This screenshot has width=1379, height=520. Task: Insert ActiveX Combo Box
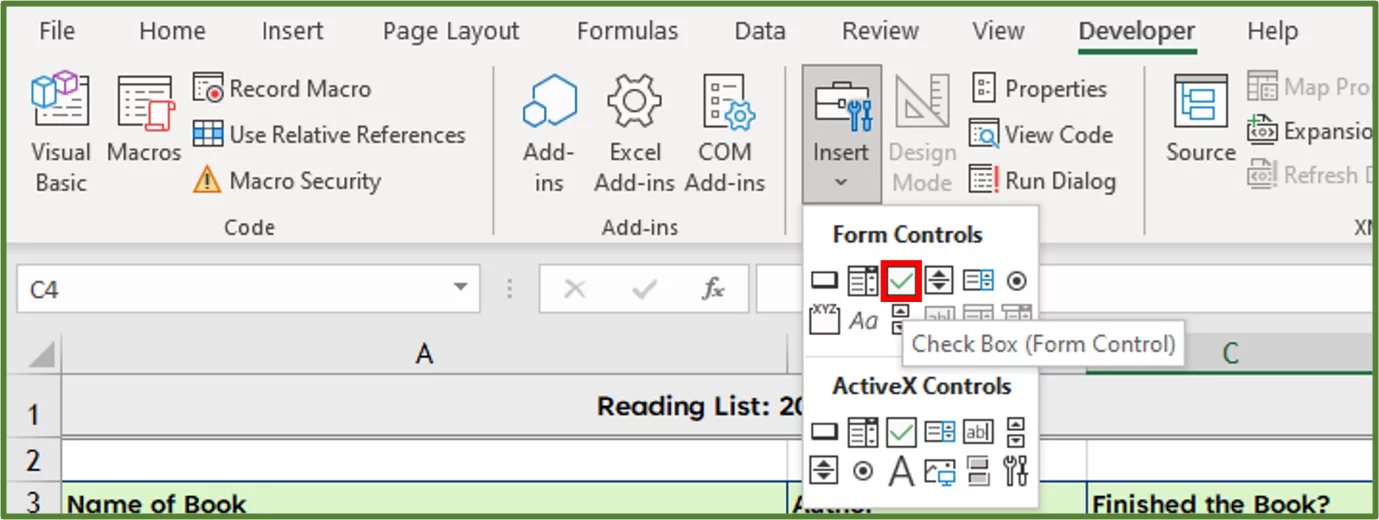tap(862, 432)
